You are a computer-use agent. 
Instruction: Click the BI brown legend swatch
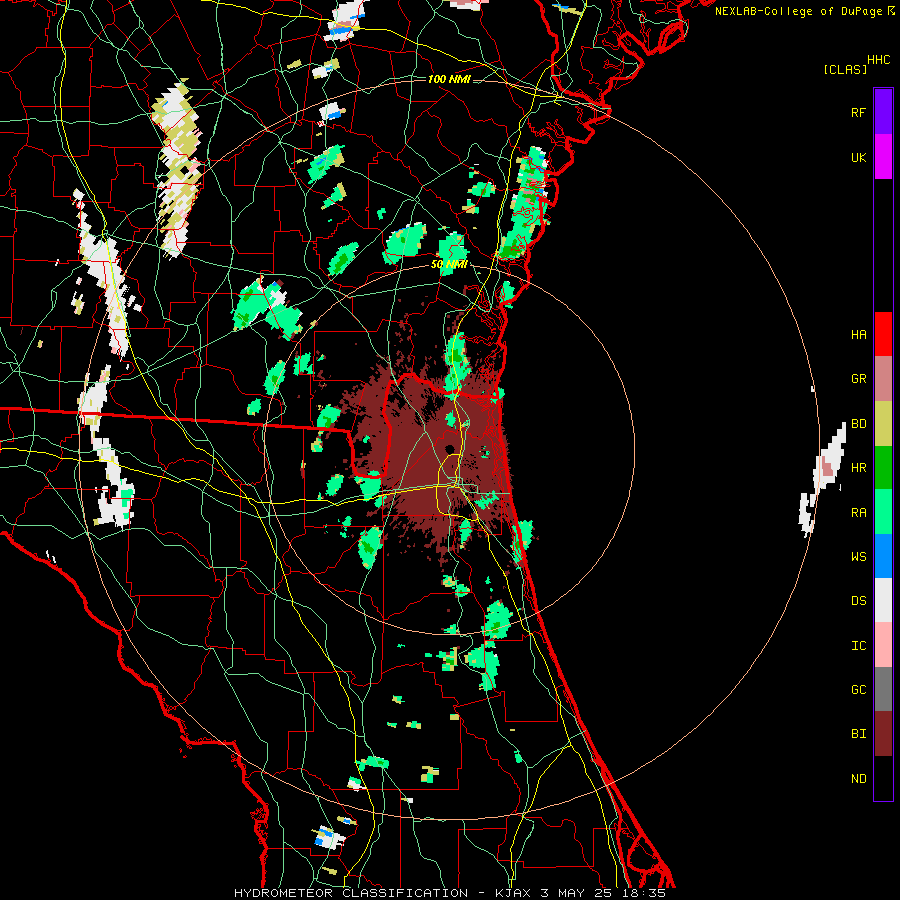pos(883,734)
